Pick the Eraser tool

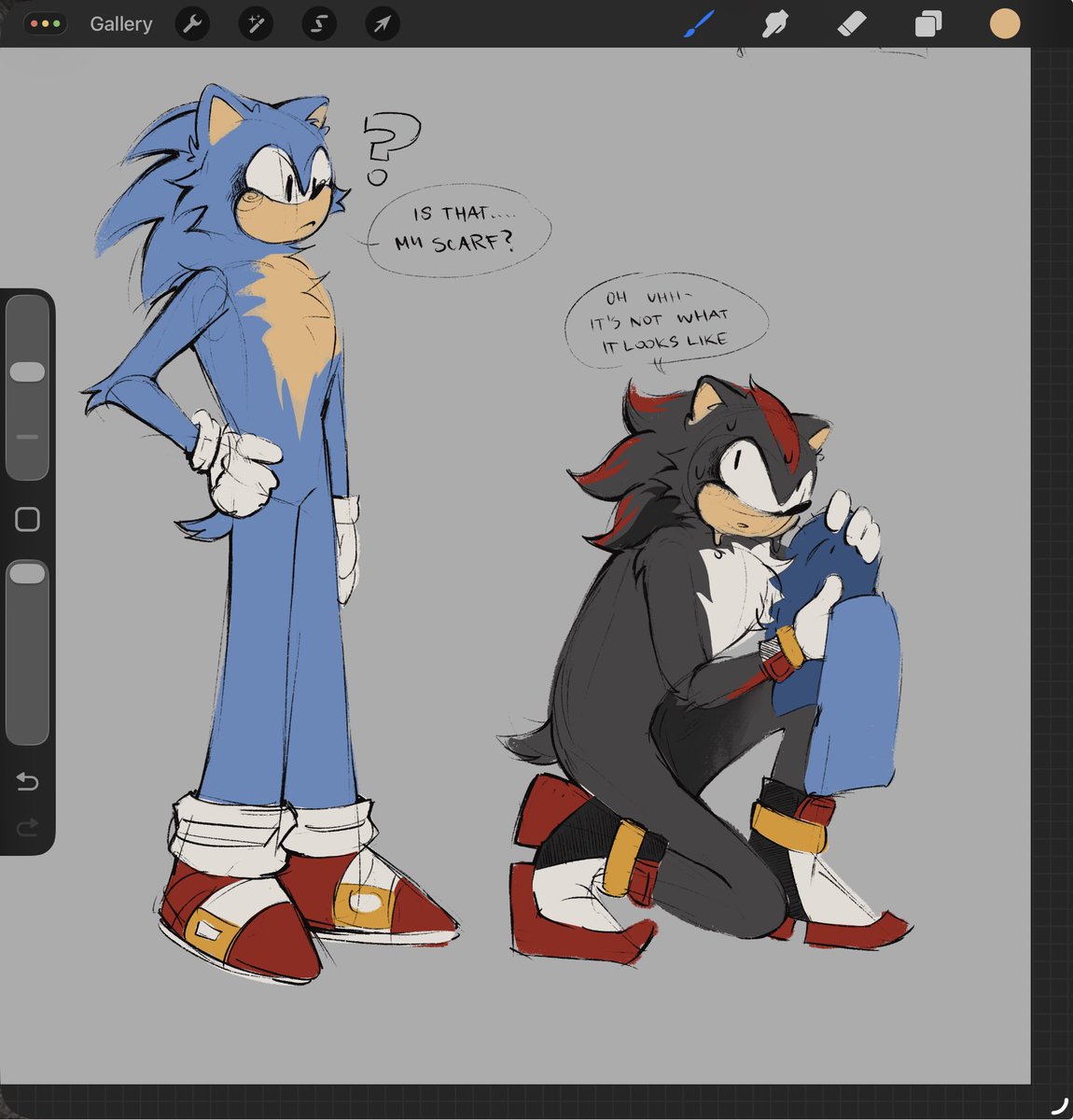[852, 24]
